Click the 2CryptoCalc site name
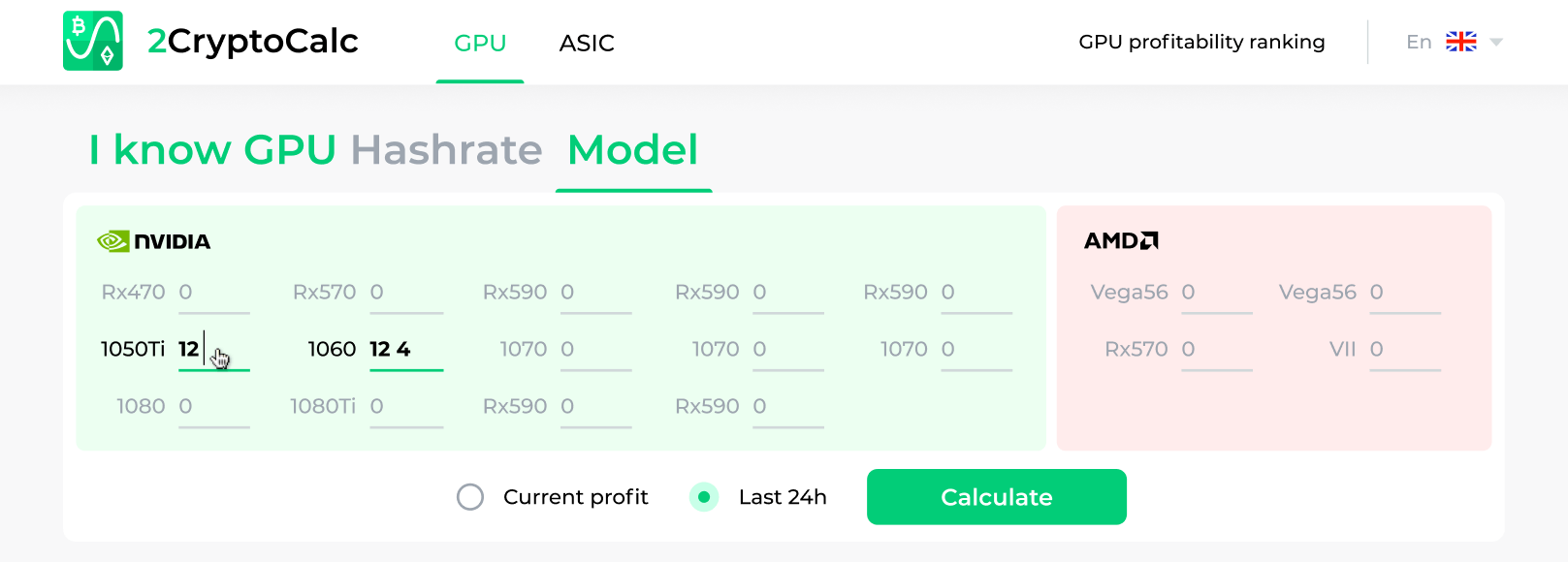Screen dimensions: 1568x562 [253, 41]
